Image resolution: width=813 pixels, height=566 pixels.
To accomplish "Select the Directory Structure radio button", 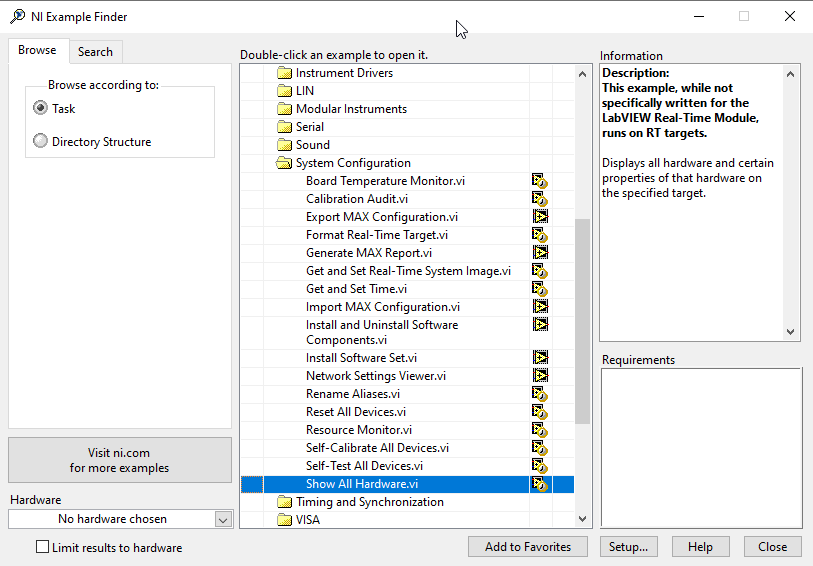I will click(41, 141).
